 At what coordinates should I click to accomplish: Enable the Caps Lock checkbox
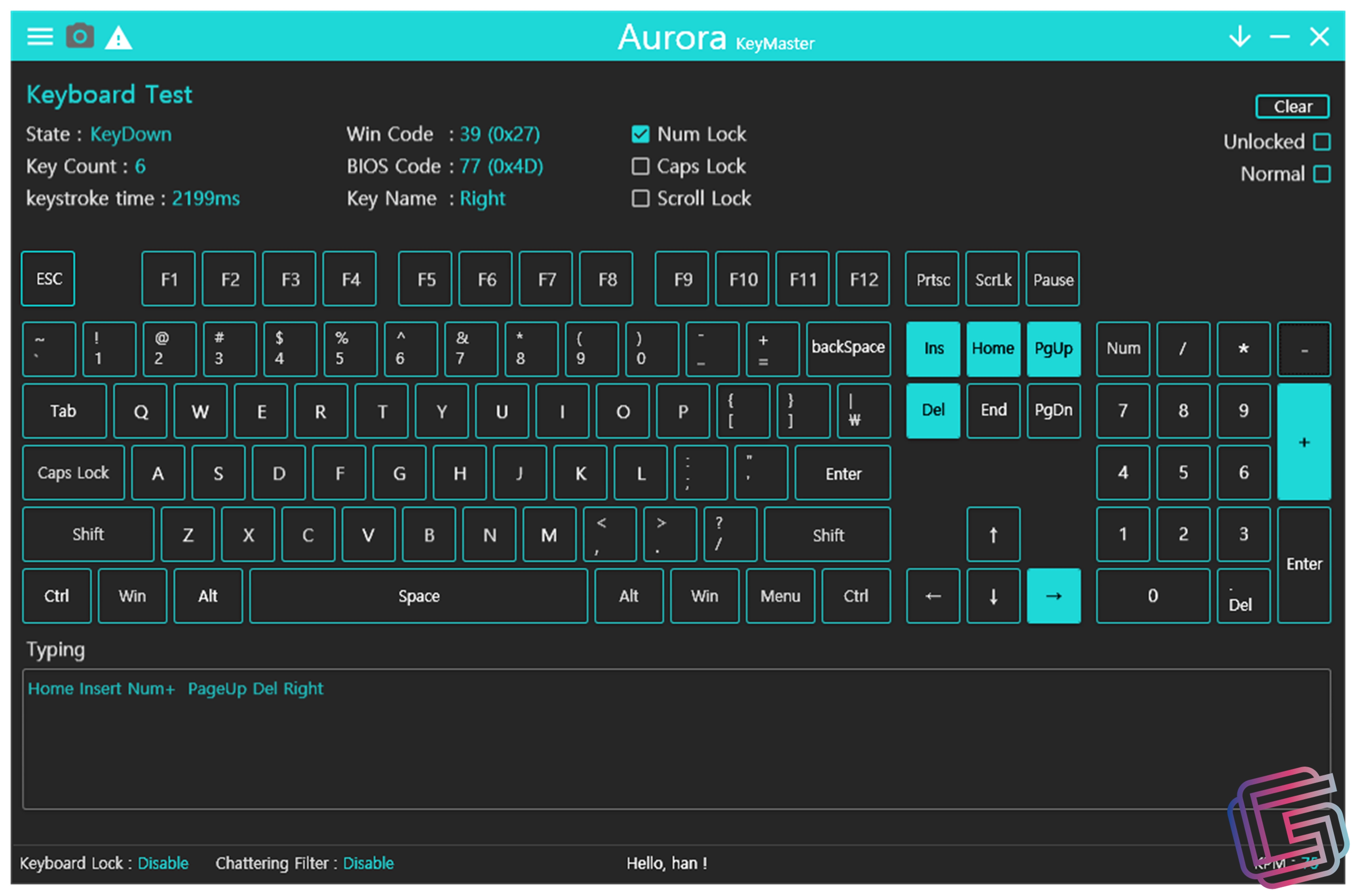click(640, 166)
